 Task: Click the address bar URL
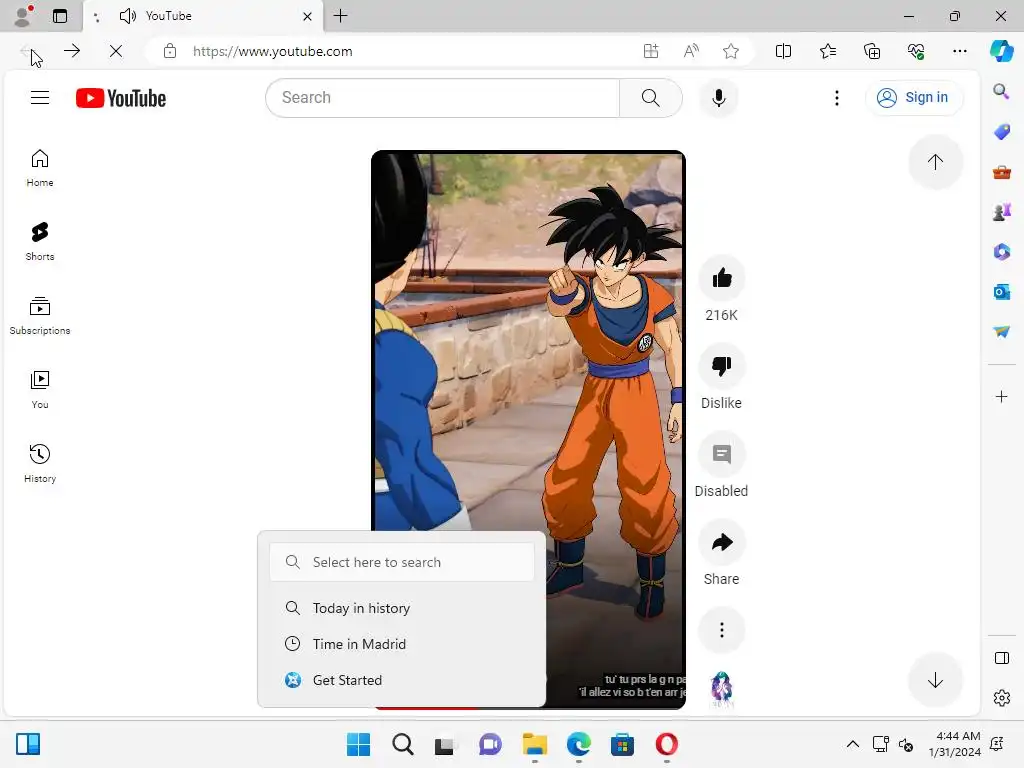coord(273,51)
